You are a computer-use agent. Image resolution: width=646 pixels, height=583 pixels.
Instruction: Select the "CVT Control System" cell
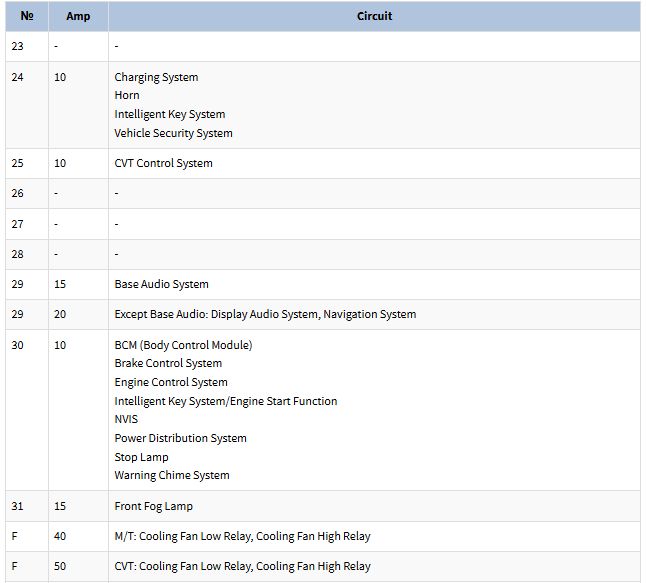[163, 163]
